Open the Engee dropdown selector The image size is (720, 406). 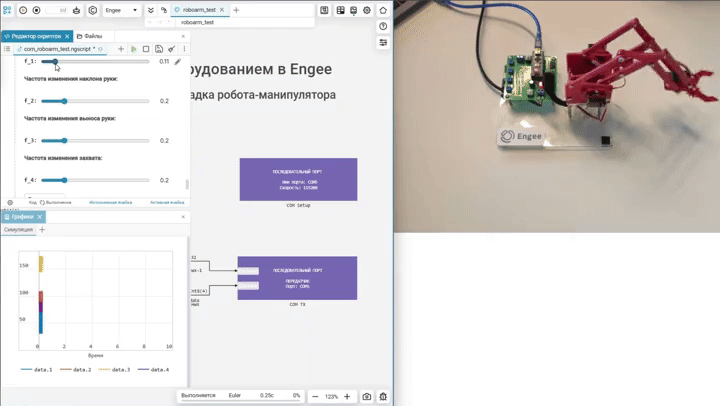point(124,10)
